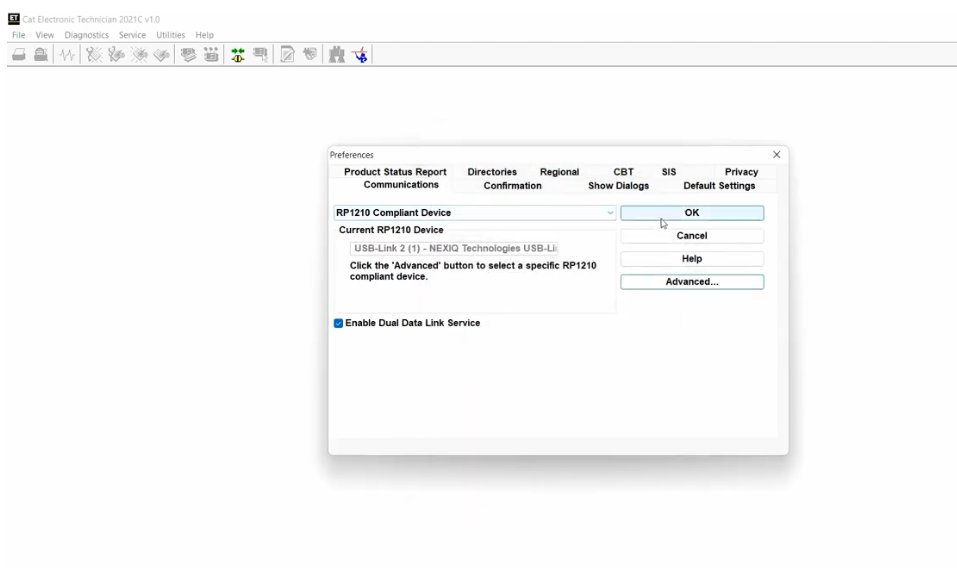Click the "Click the 'Advanced' button" instruction text
This screenshot has height=568, width=957.
[x=473, y=271]
